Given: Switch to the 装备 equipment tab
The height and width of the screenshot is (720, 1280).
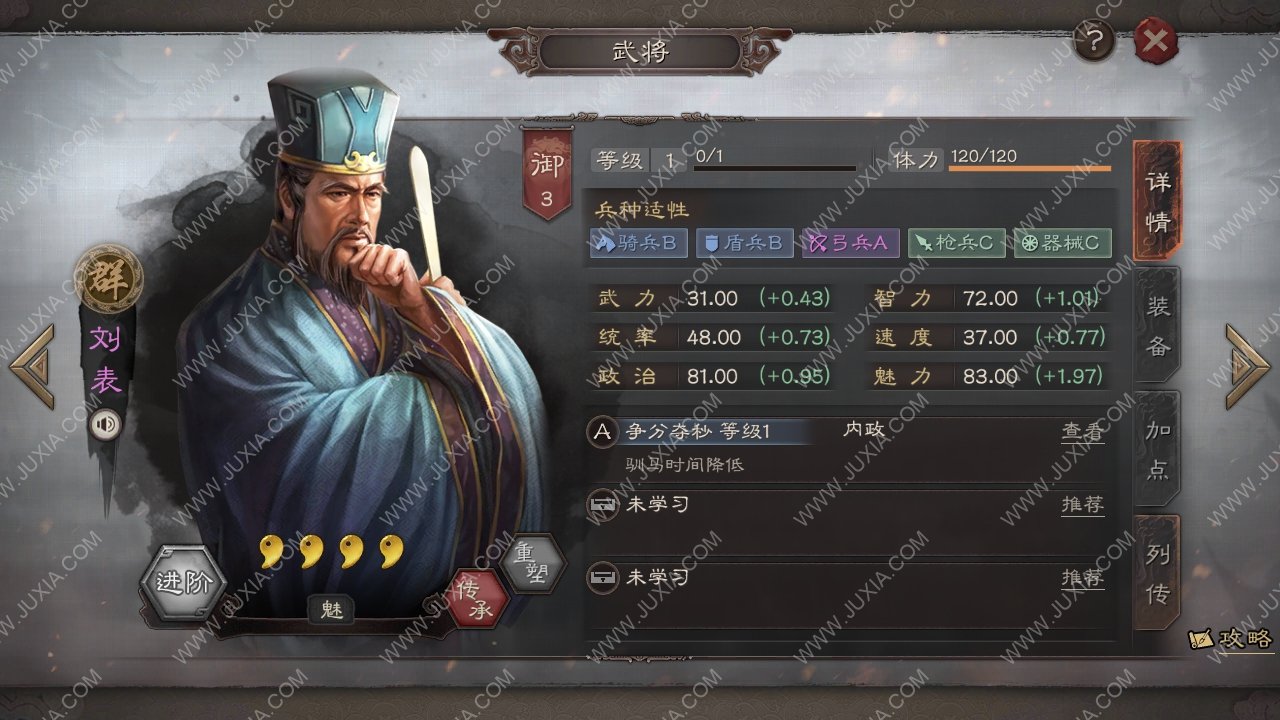Looking at the screenshot, I should [x=1157, y=325].
